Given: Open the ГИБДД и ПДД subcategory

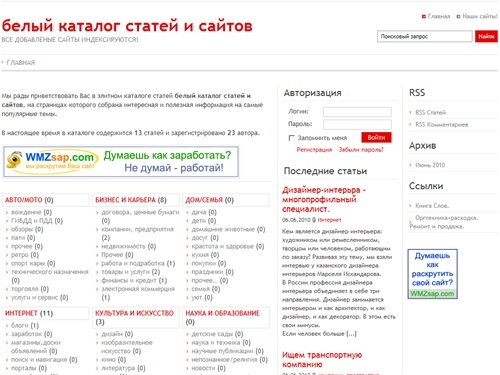Looking at the screenshot, I should [x=32, y=221].
